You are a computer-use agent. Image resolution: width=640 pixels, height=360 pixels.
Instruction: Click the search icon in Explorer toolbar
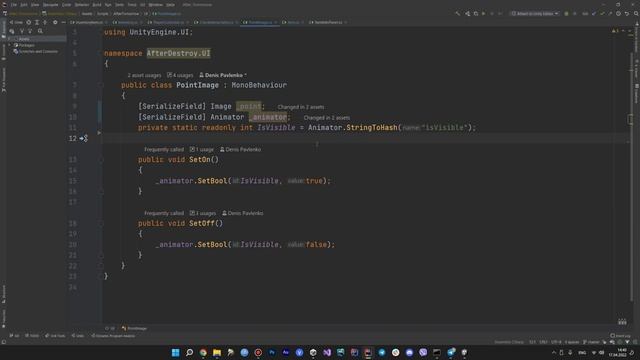[x=40, y=31]
